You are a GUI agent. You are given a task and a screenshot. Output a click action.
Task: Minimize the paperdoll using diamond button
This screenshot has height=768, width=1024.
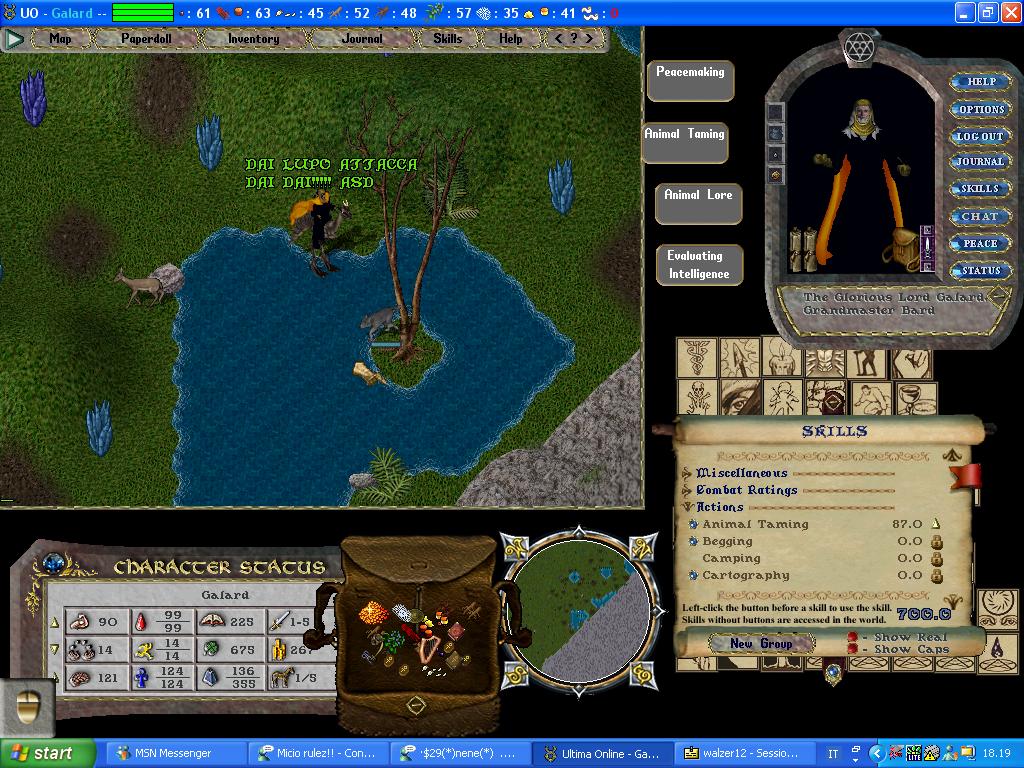(x=999, y=299)
